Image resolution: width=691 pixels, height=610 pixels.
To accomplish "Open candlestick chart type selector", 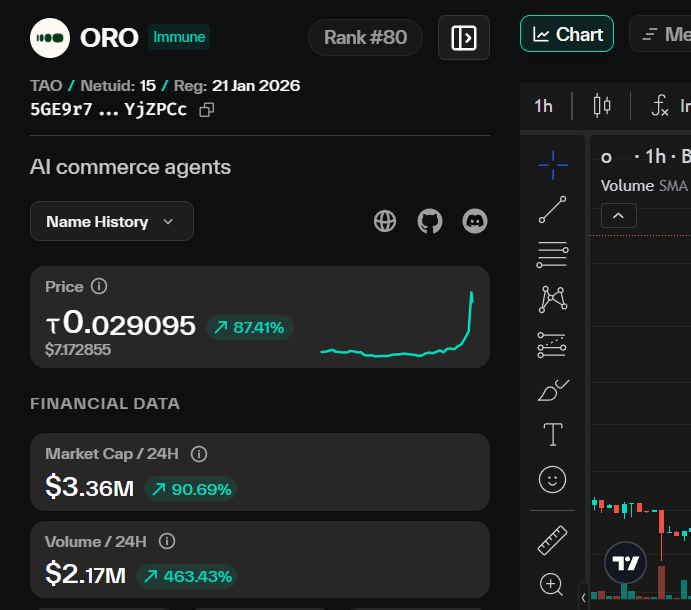I will pos(602,106).
